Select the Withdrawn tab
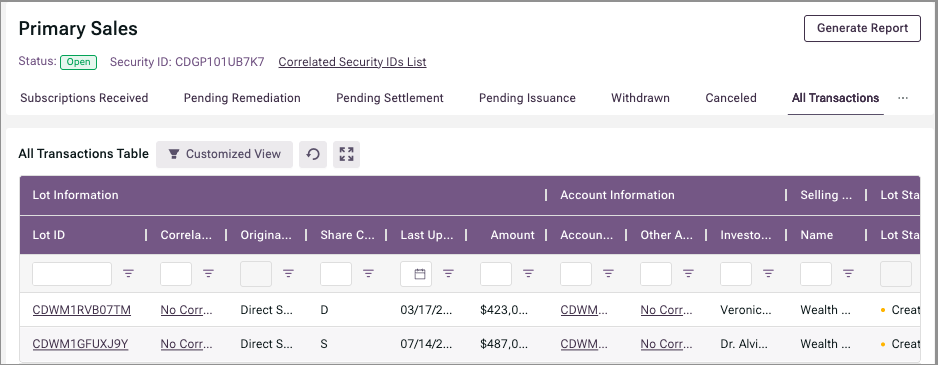The width and height of the screenshot is (938, 365). click(x=640, y=98)
